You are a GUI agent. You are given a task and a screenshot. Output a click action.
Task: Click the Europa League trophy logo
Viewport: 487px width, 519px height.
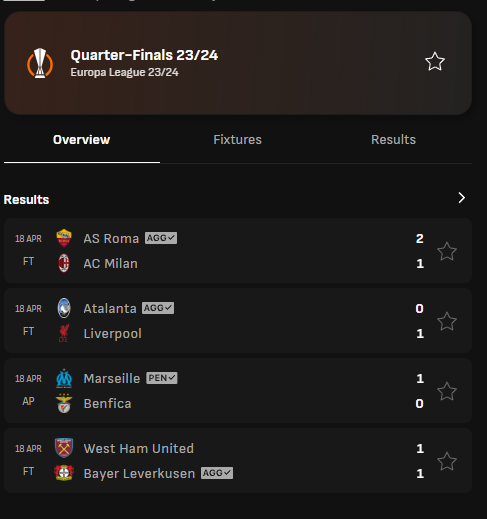click(x=40, y=63)
